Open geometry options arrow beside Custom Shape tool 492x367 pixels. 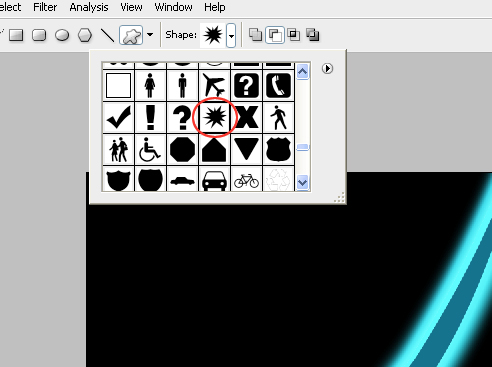(150, 34)
